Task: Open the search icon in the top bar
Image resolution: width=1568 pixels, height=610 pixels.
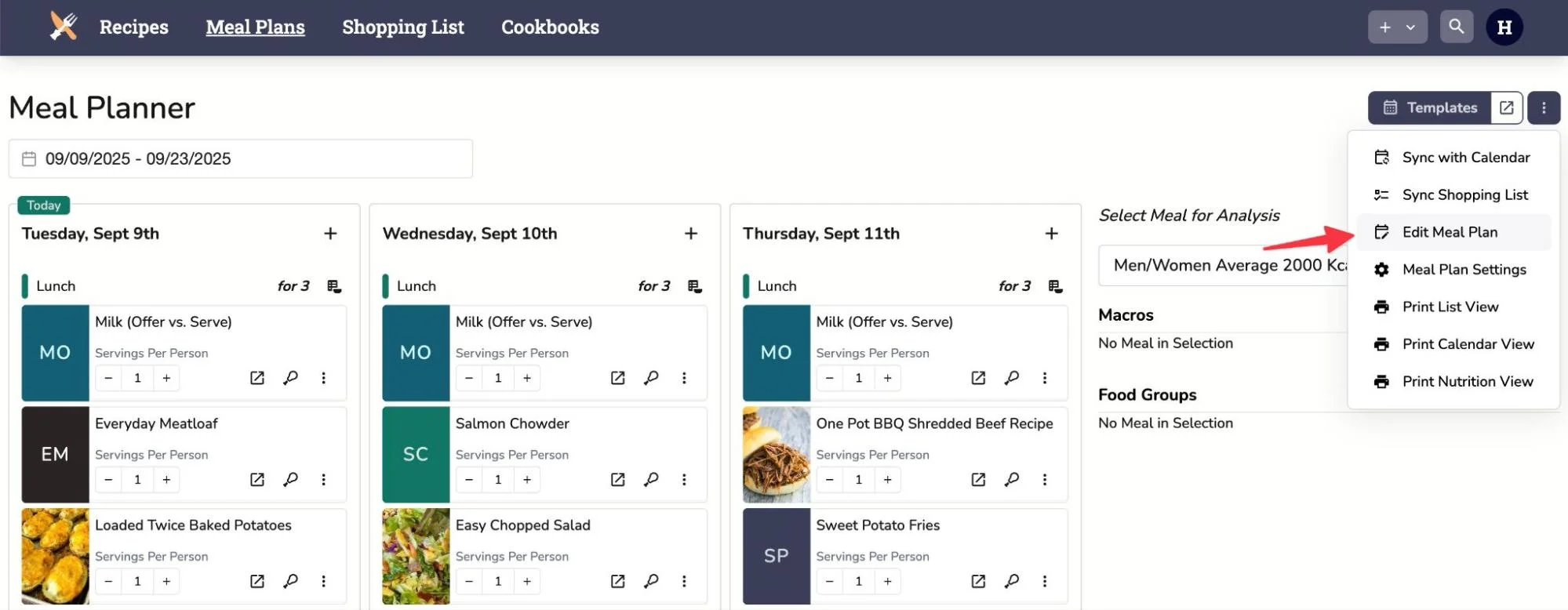Action: (x=1457, y=26)
